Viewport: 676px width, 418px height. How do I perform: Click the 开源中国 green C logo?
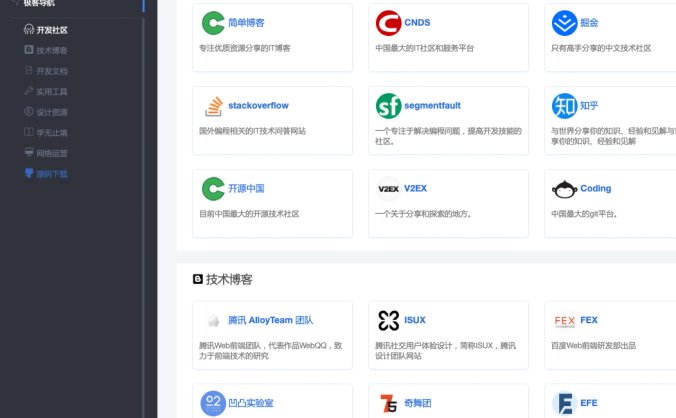click(213, 189)
